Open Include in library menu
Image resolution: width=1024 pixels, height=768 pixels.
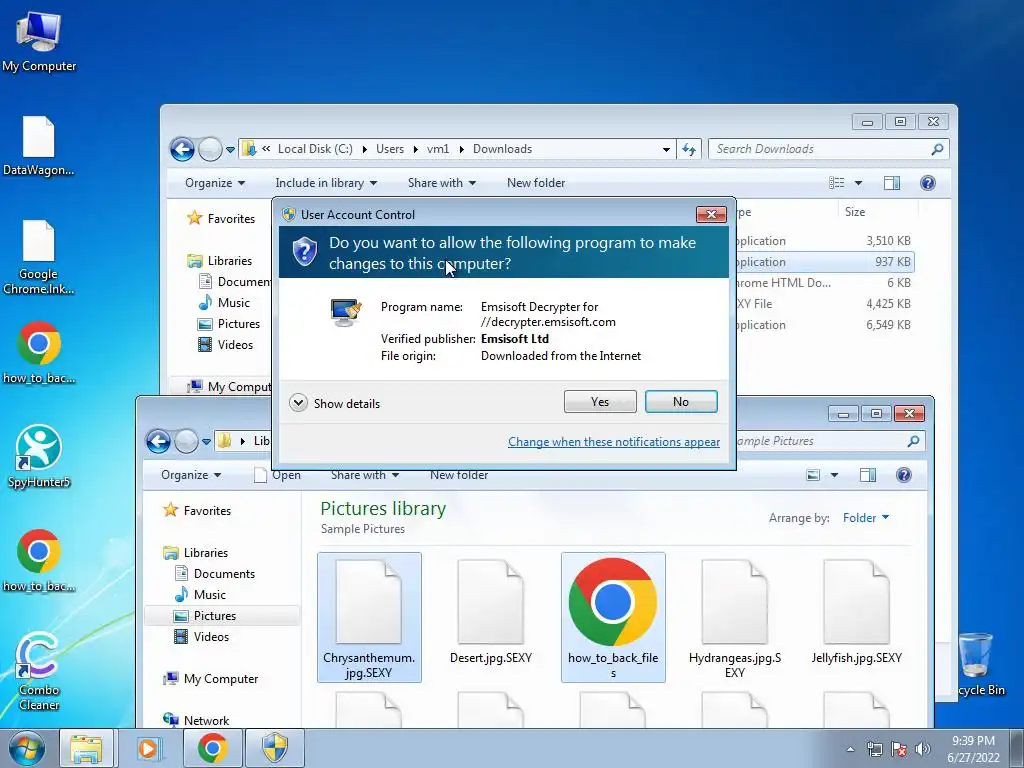point(326,184)
